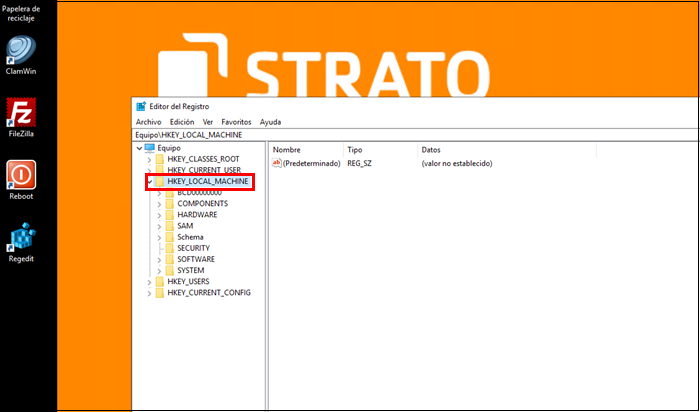This screenshot has height=412, width=700.
Task: Open the Regedit desktop shortcut
Action: click(21, 242)
